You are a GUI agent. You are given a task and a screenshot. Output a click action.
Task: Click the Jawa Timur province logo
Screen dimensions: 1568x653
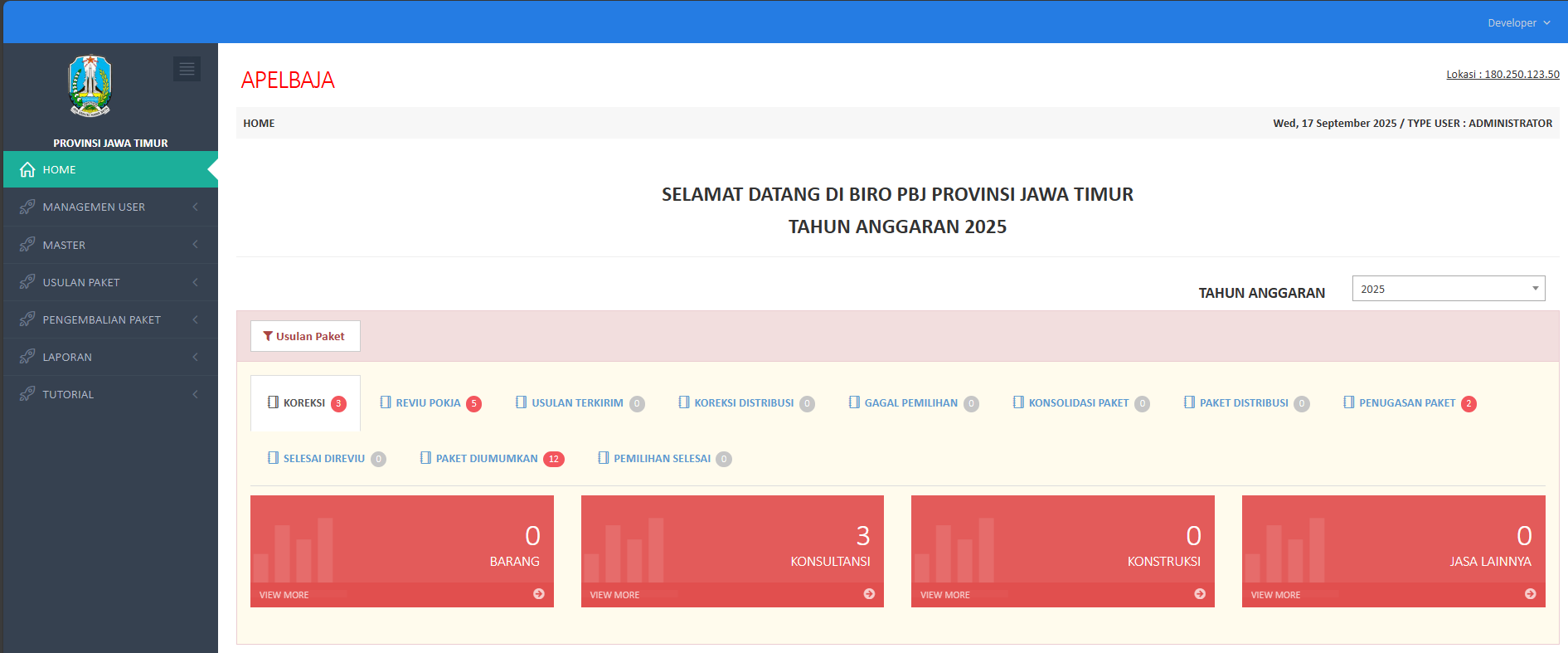coord(90,86)
